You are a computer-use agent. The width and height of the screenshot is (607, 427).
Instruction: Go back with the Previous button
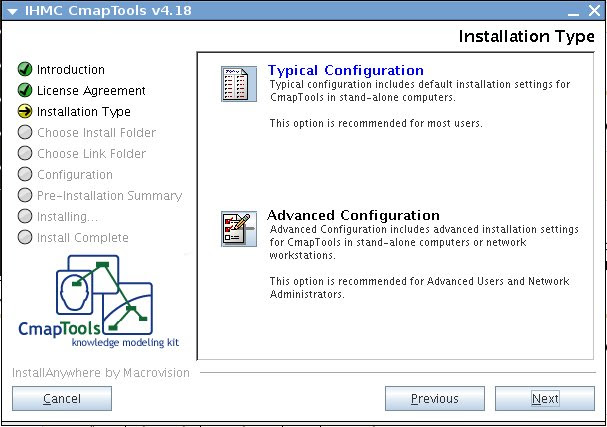(435, 398)
